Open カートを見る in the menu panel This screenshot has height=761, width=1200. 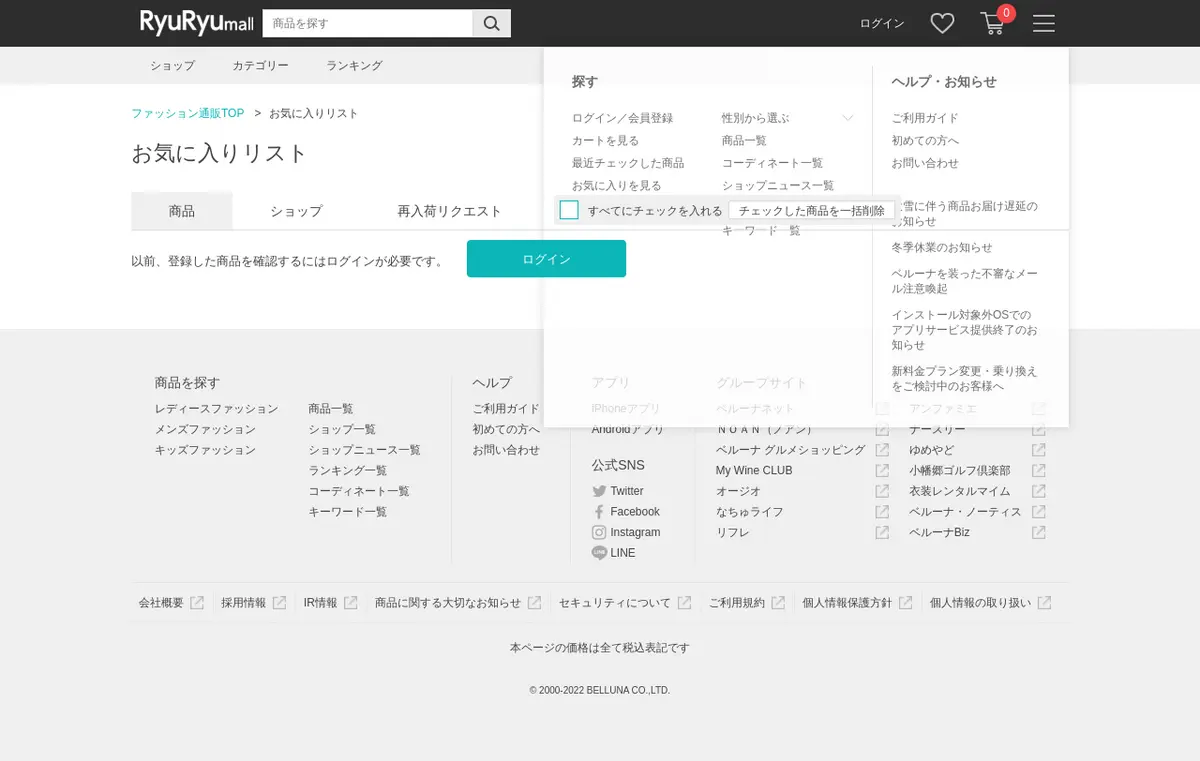[606, 141]
